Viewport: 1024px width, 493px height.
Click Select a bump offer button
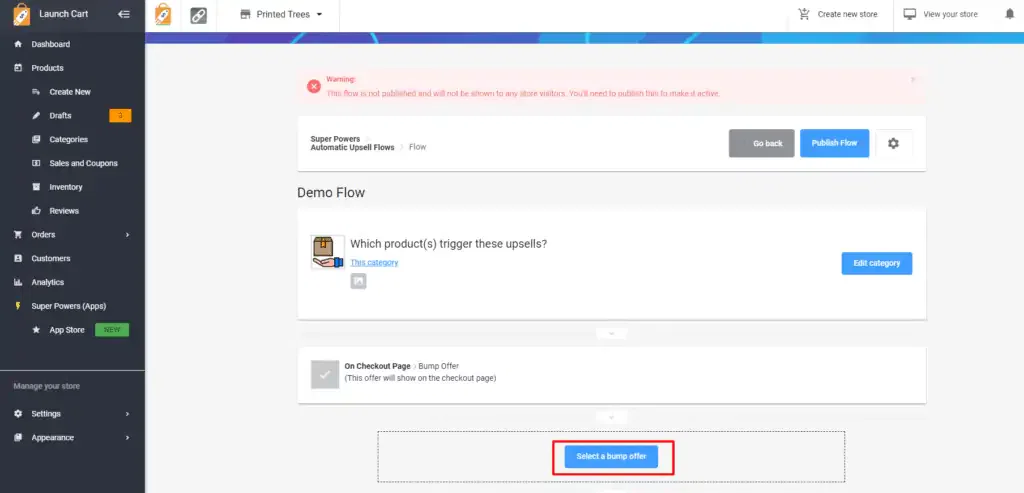[611, 456]
